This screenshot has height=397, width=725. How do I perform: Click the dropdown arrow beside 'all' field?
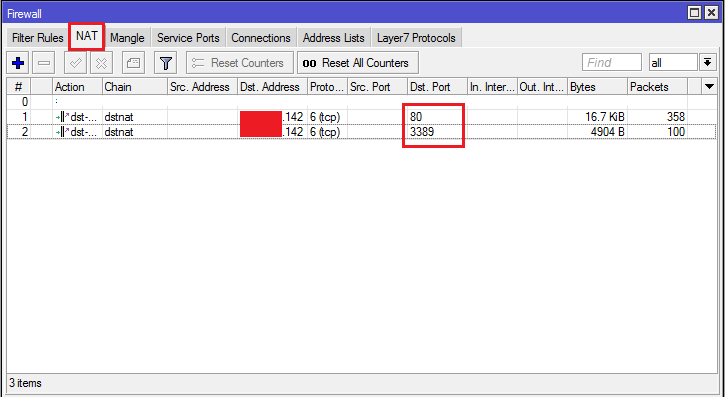707,62
